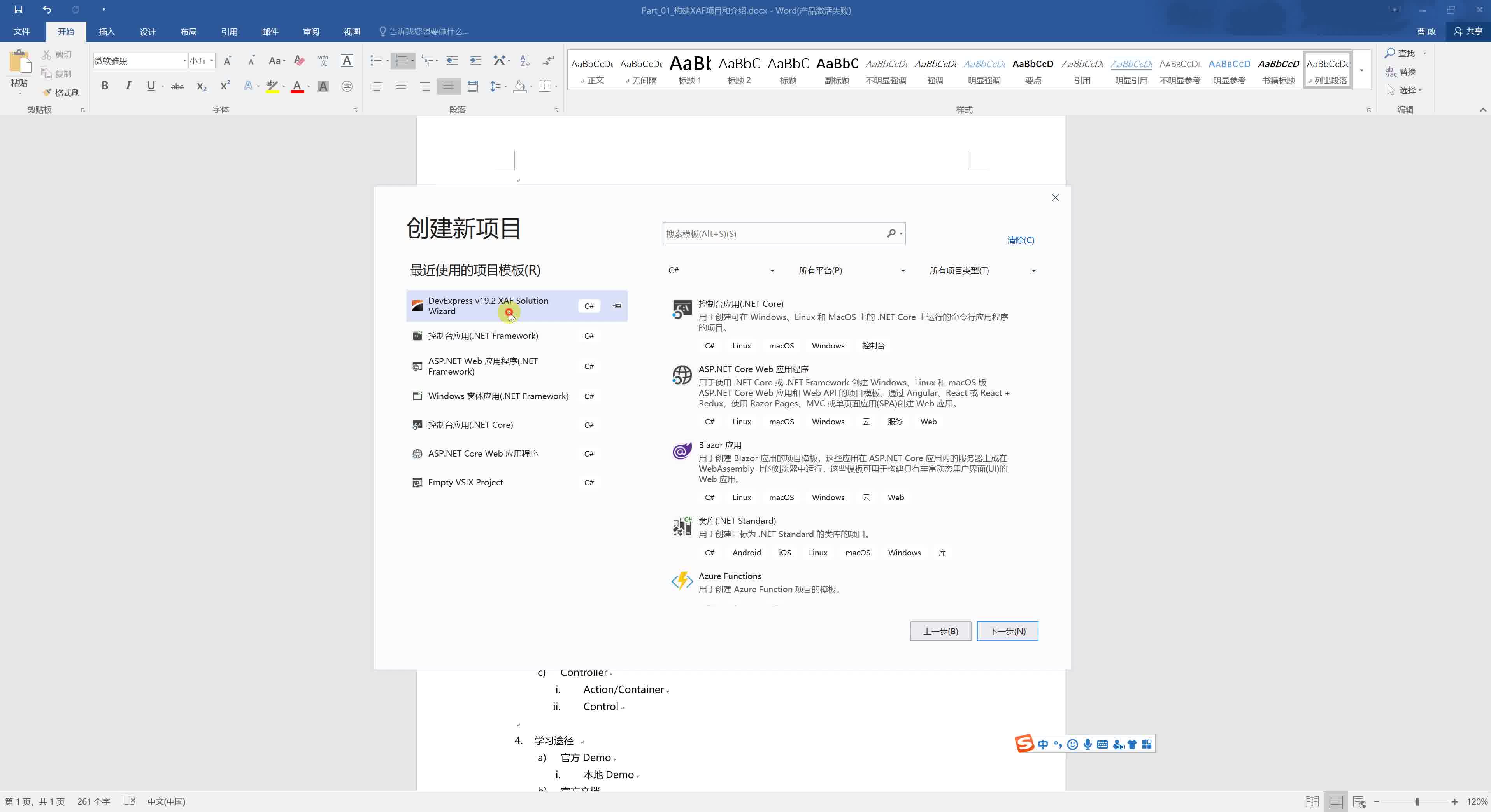Screen dimensions: 1491x812
Task: Switch to the 审阅 tab
Action: tap(311, 31)
